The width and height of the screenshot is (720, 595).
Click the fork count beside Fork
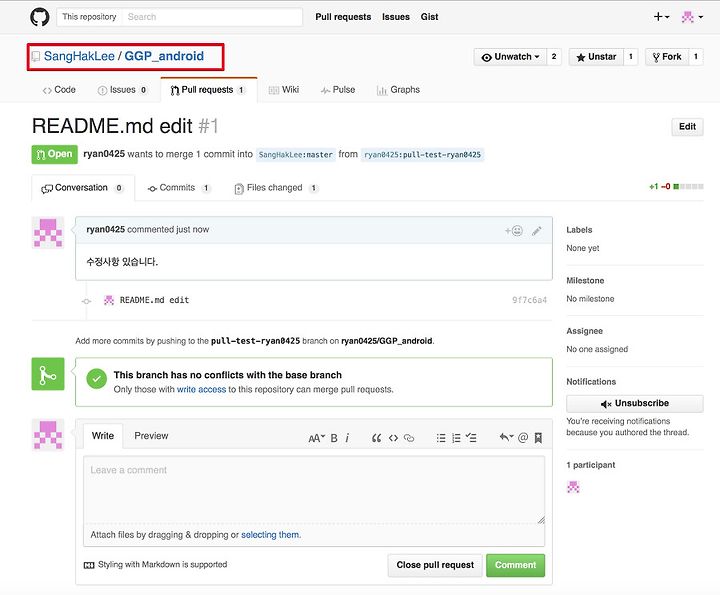(696, 57)
